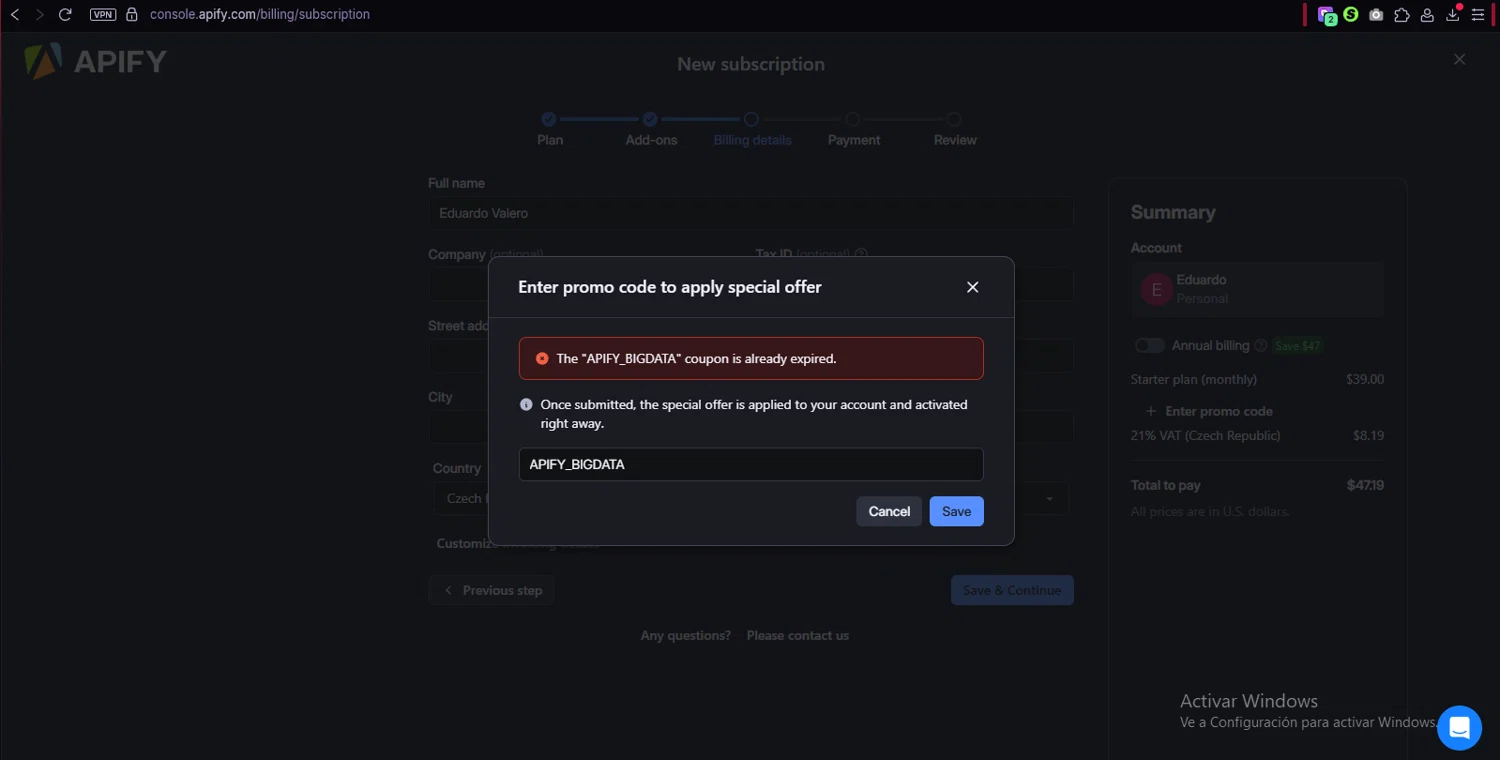This screenshot has height=760, width=1500.
Task: Open the browser profile account icon
Action: click(1427, 15)
